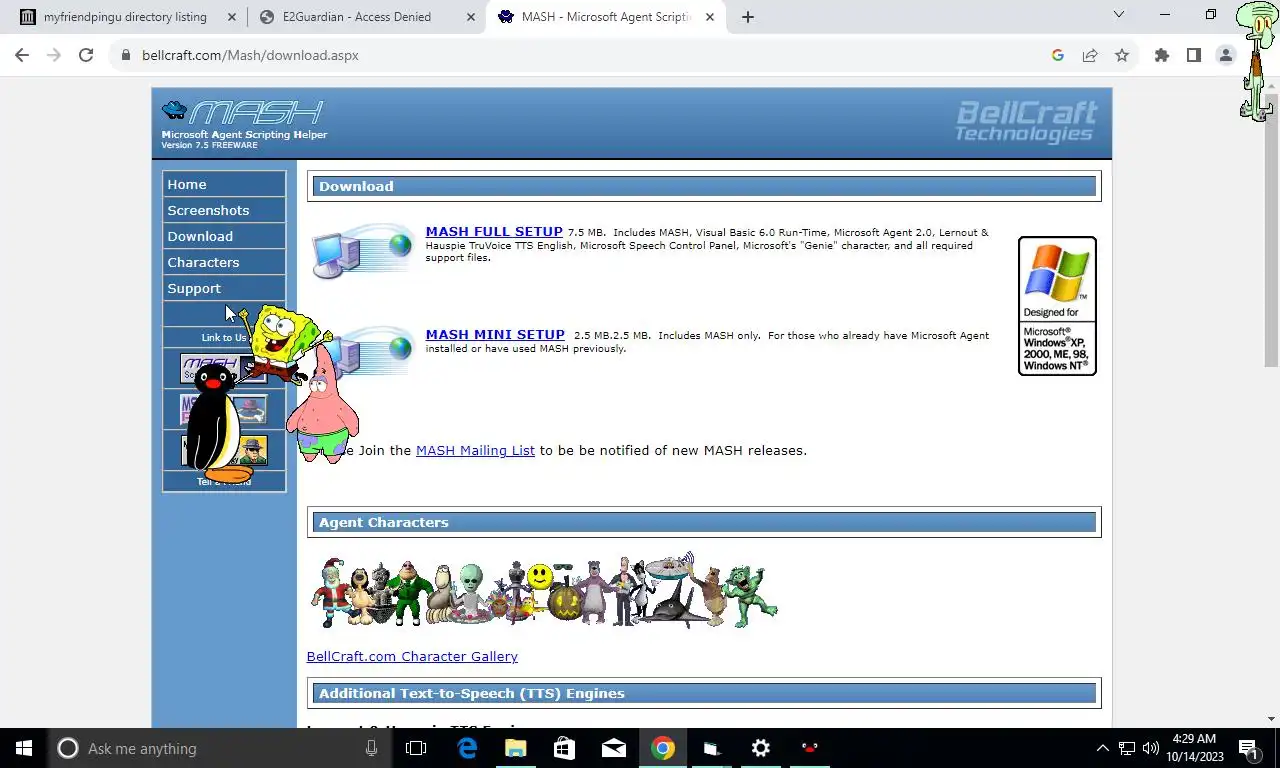Screen dimensions: 1280x768
Task: Open the Chrome profile avatar
Action: [x=1225, y=55]
